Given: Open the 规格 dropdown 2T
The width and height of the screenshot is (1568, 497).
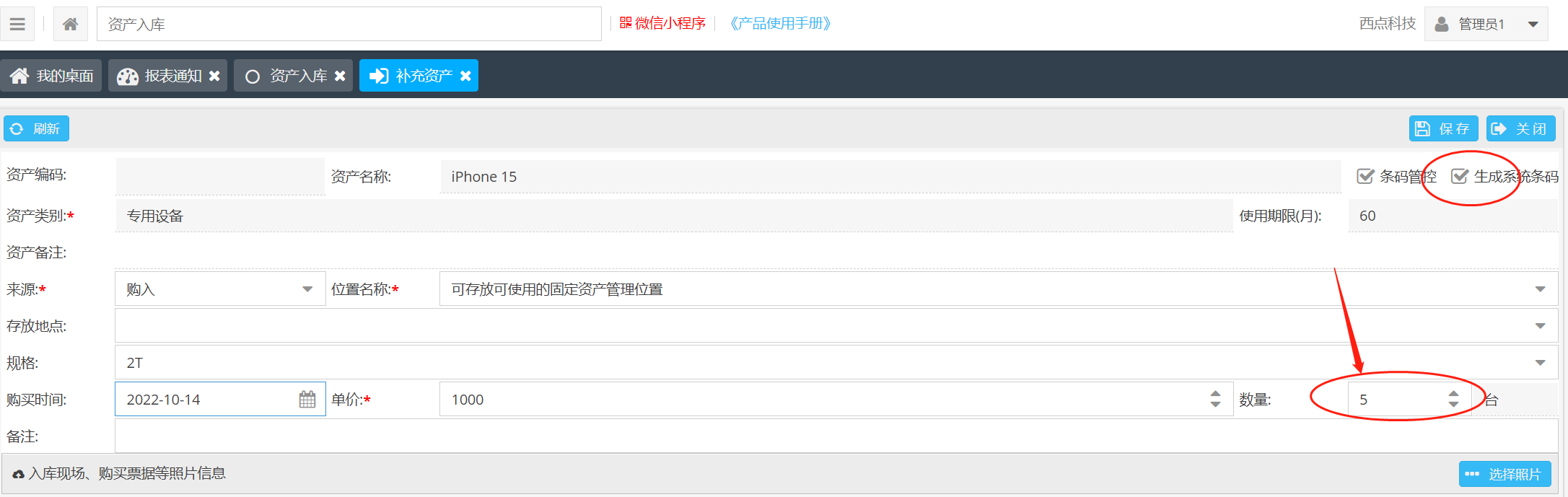Looking at the screenshot, I should point(836,363).
